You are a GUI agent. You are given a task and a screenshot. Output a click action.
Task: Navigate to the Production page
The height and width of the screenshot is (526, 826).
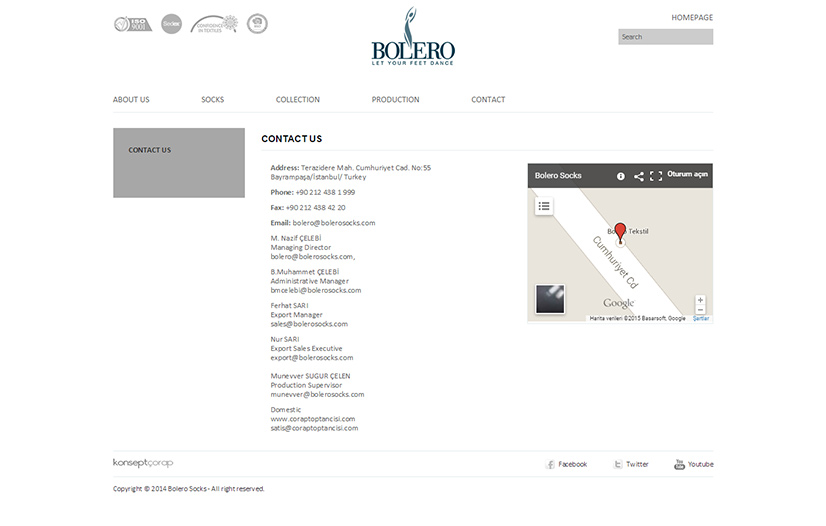[x=395, y=100]
